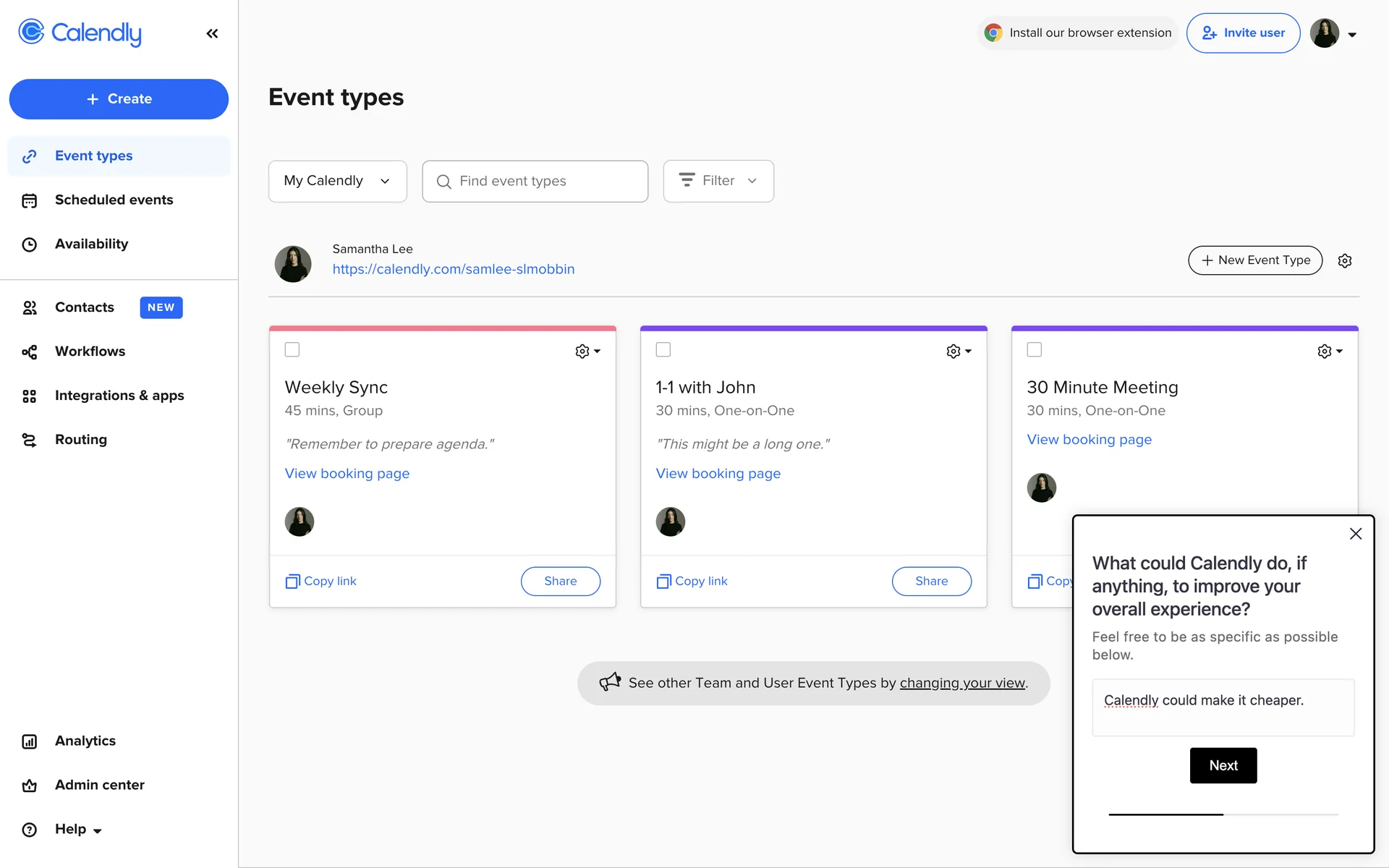The image size is (1389, 868).
Task: Select the Weekly Sync checkbox
Action: click(x=292, y=350)
